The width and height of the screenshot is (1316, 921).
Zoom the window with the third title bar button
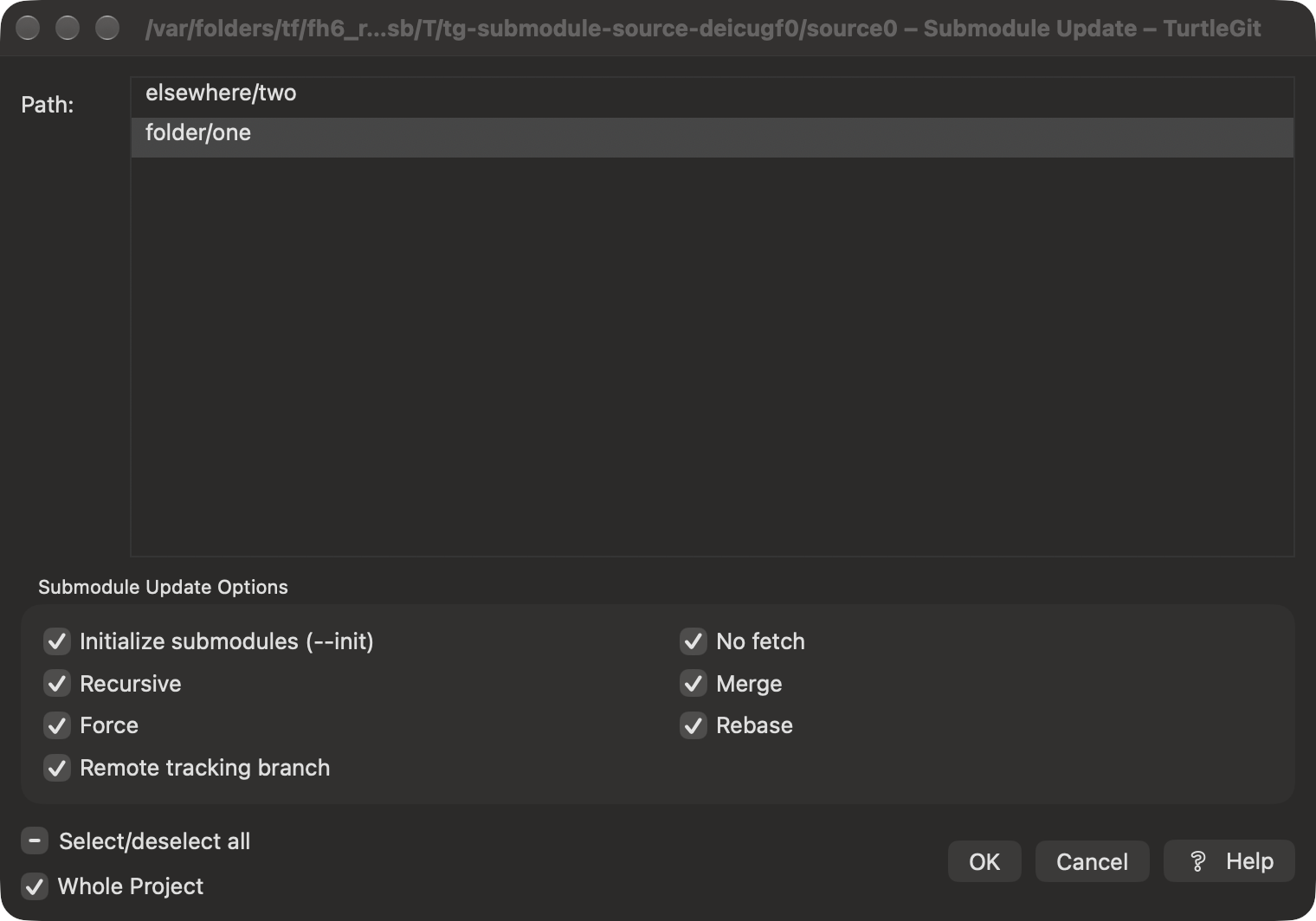pyautogui.click(x=107, y=29)
